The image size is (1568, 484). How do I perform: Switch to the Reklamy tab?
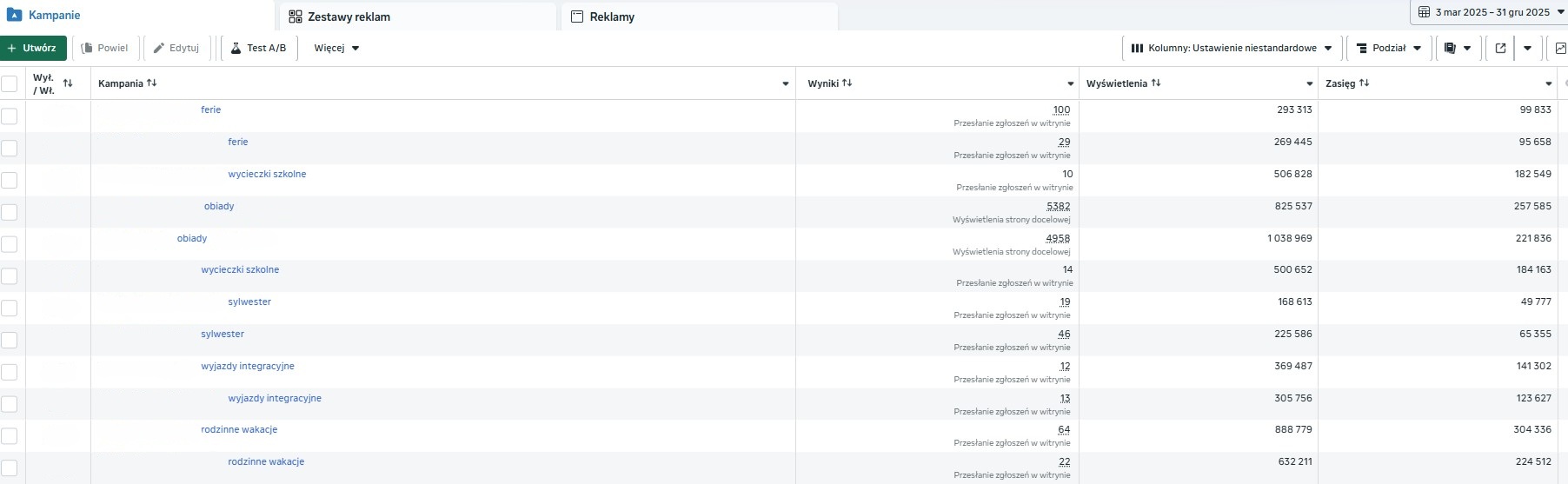click(x=611, y=17)
